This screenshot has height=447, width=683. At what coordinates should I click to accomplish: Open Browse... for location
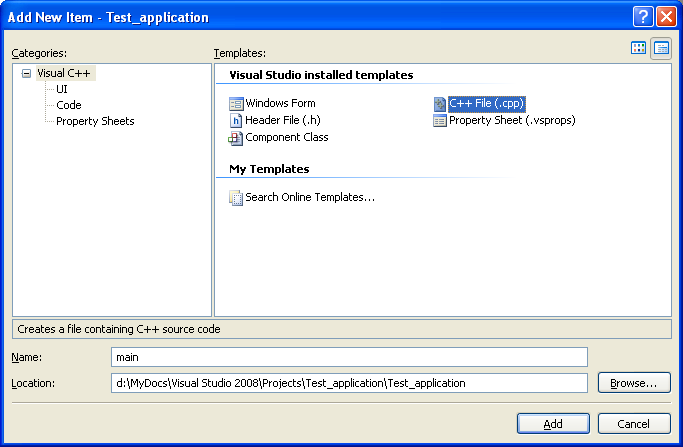click(634, 383)
